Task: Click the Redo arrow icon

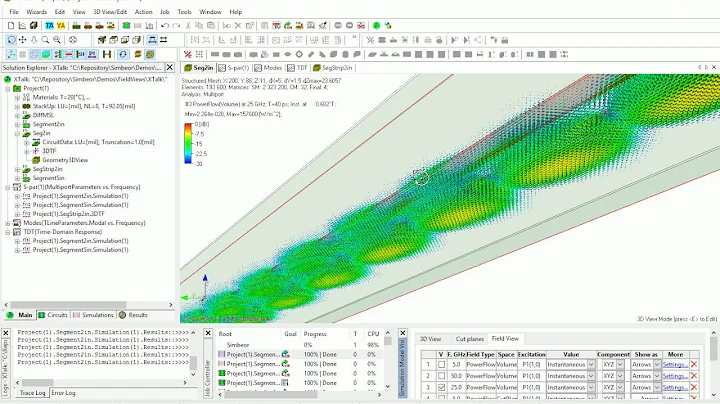Action: pos(176,26)
